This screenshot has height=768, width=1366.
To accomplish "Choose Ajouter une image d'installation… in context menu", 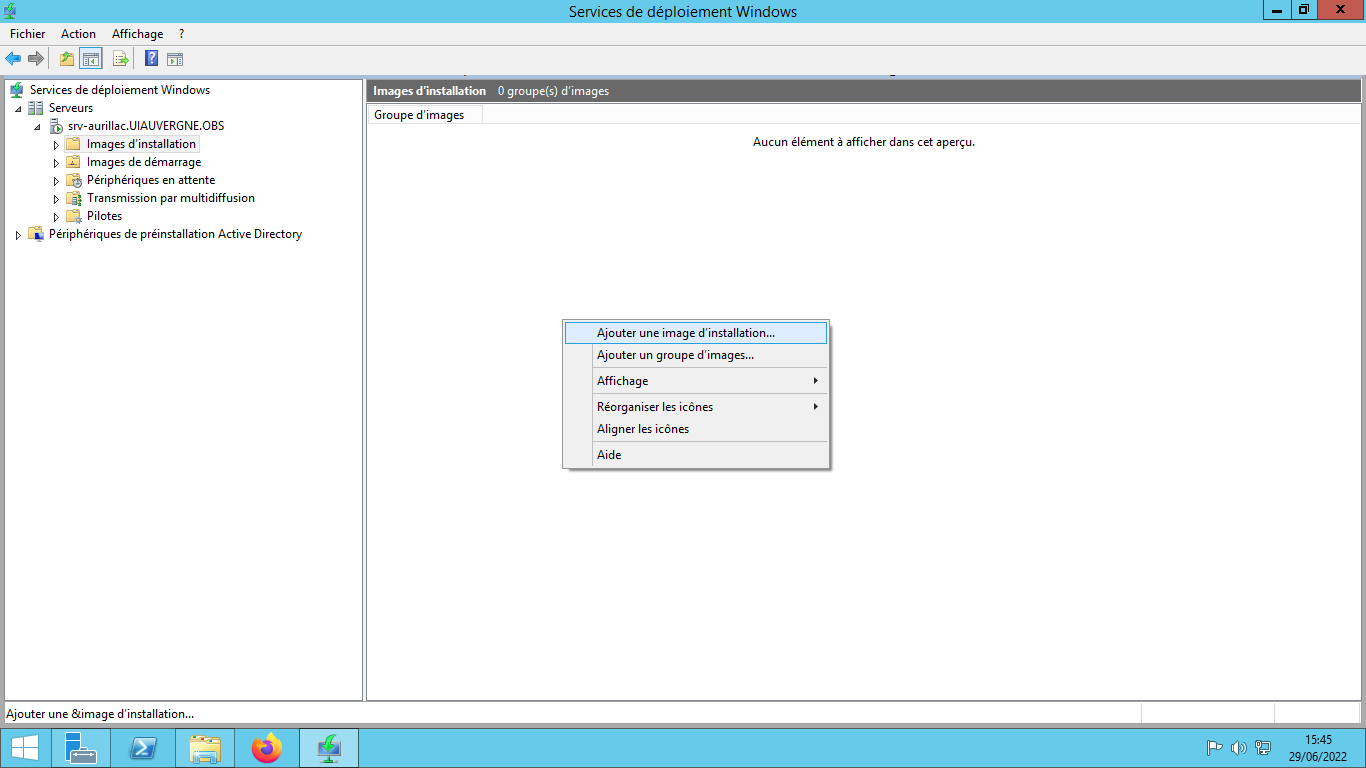I will click(696, 333).
